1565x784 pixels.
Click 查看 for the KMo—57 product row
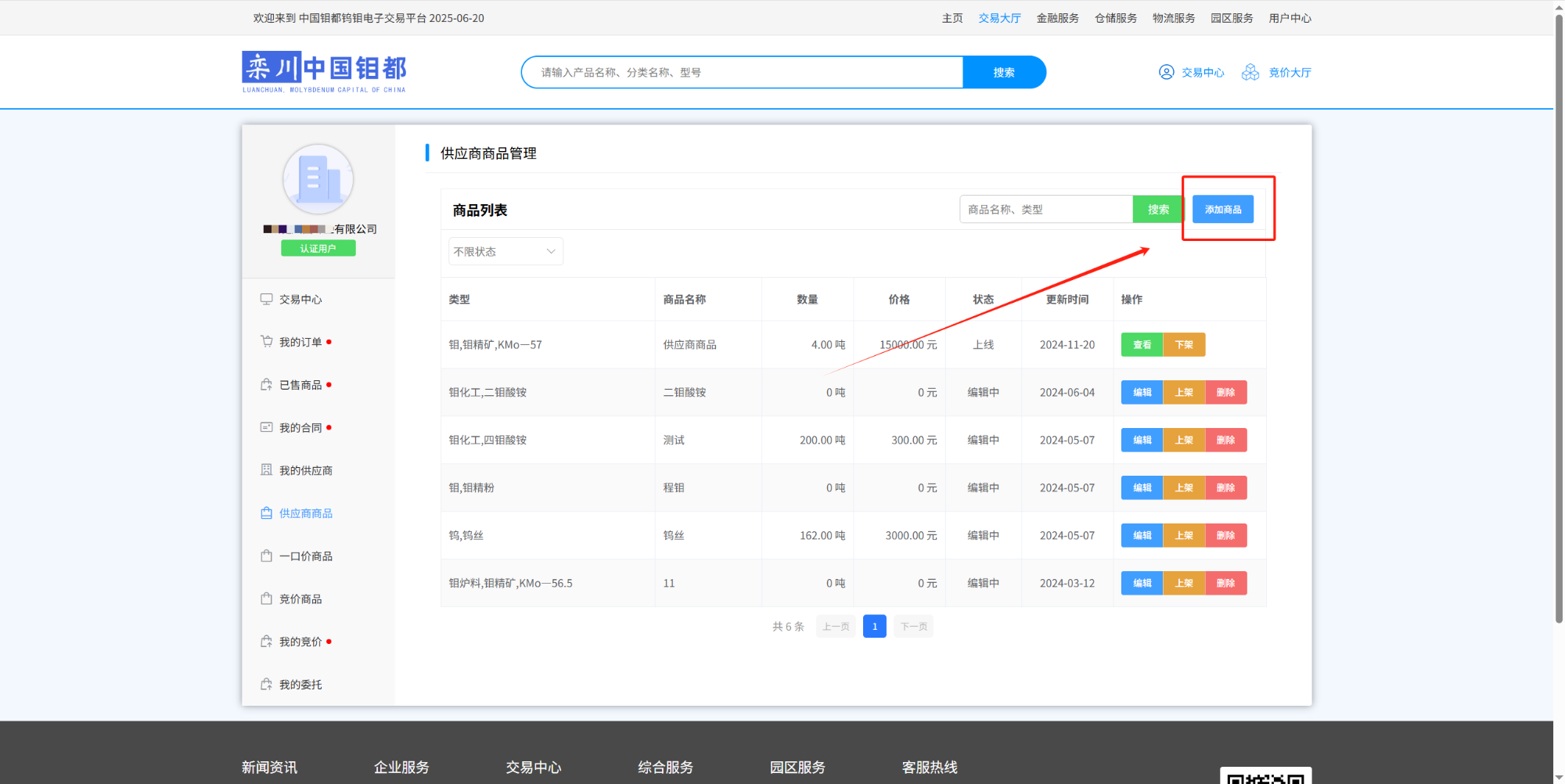point(1142,345)
